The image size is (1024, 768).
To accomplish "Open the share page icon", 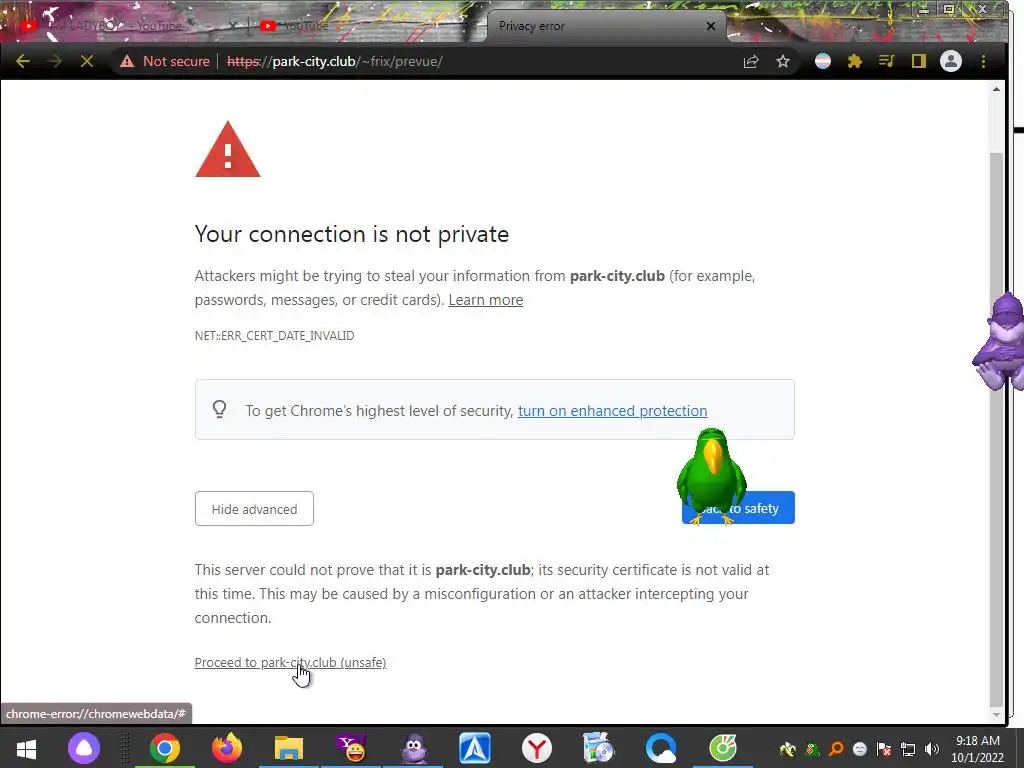I will pos(751,61).
